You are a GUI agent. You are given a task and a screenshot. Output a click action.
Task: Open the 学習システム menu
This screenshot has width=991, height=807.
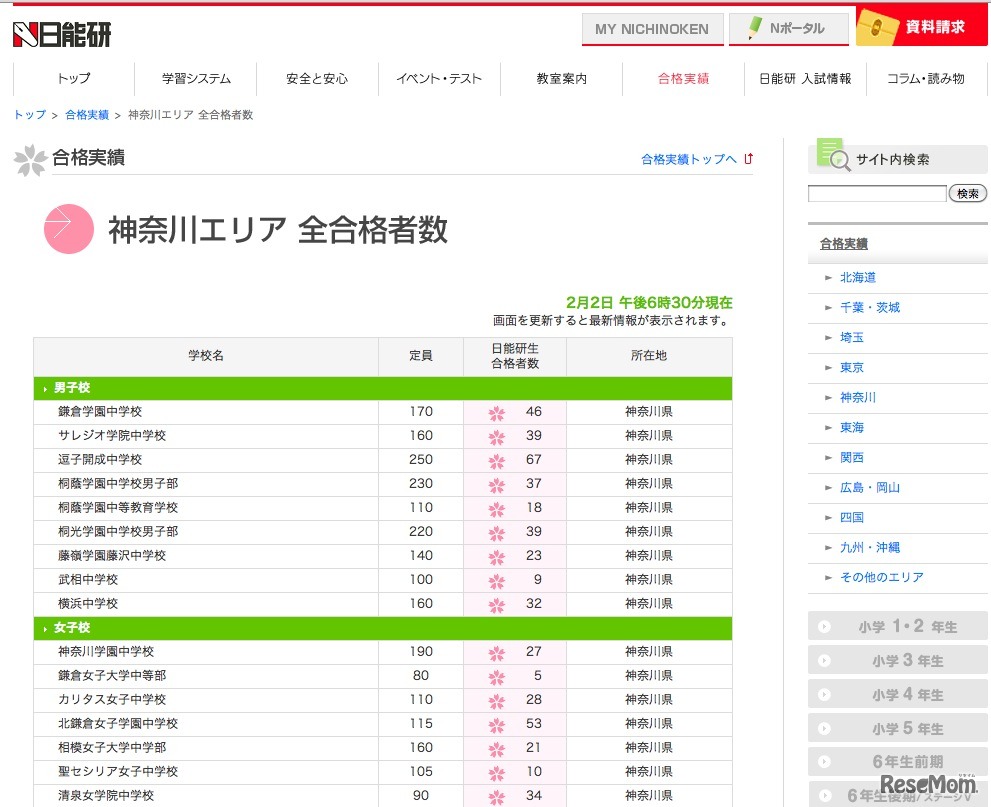pyautogui.click(x=196, y=77)
